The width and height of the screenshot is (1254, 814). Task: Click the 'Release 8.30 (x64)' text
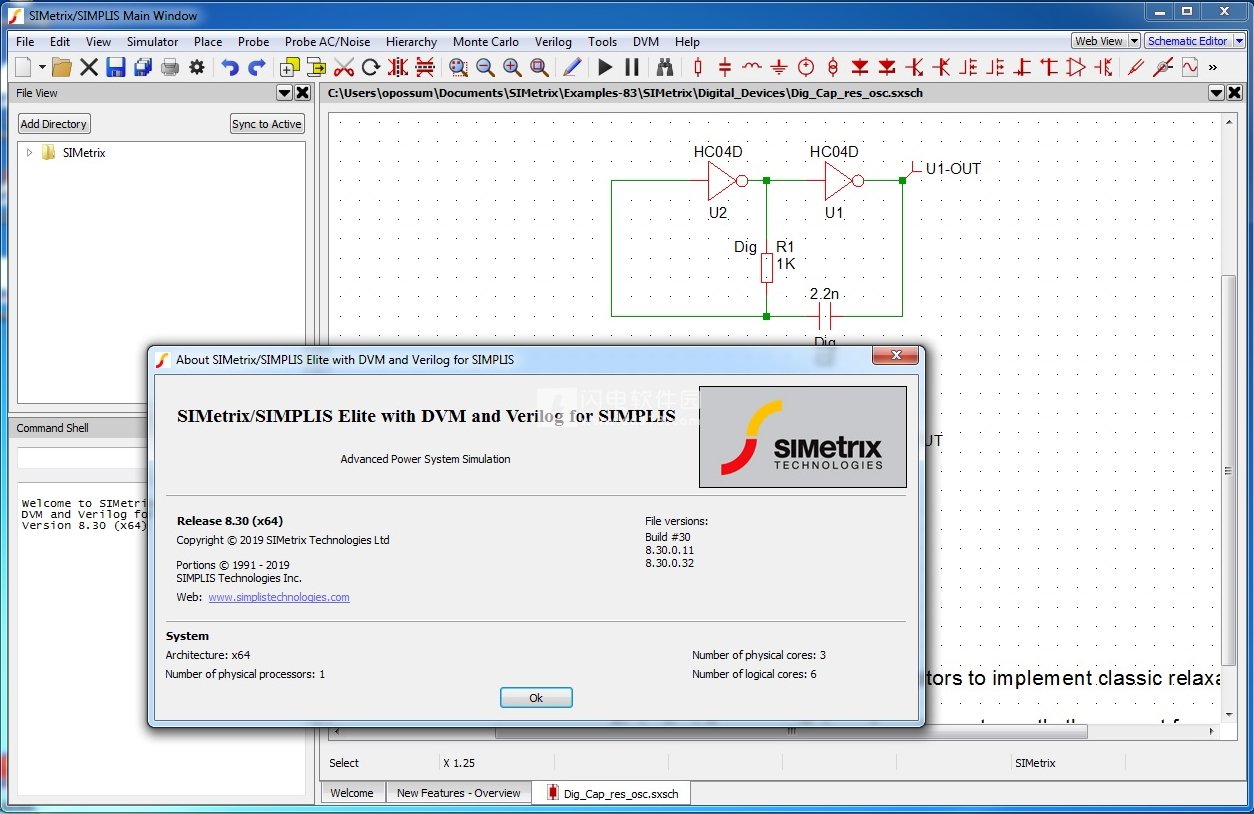coord(230,521)
